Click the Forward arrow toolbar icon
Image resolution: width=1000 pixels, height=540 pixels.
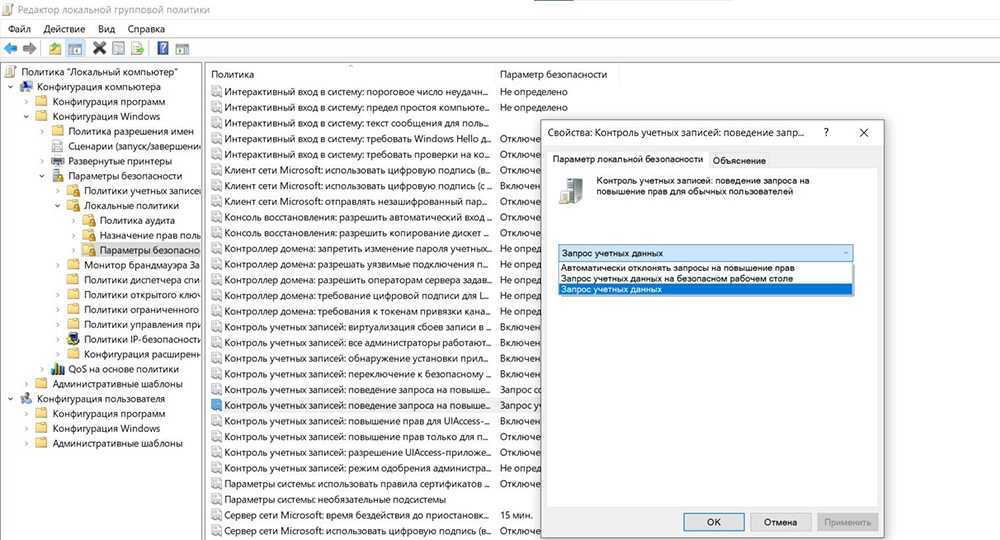(x=30, y=48)
